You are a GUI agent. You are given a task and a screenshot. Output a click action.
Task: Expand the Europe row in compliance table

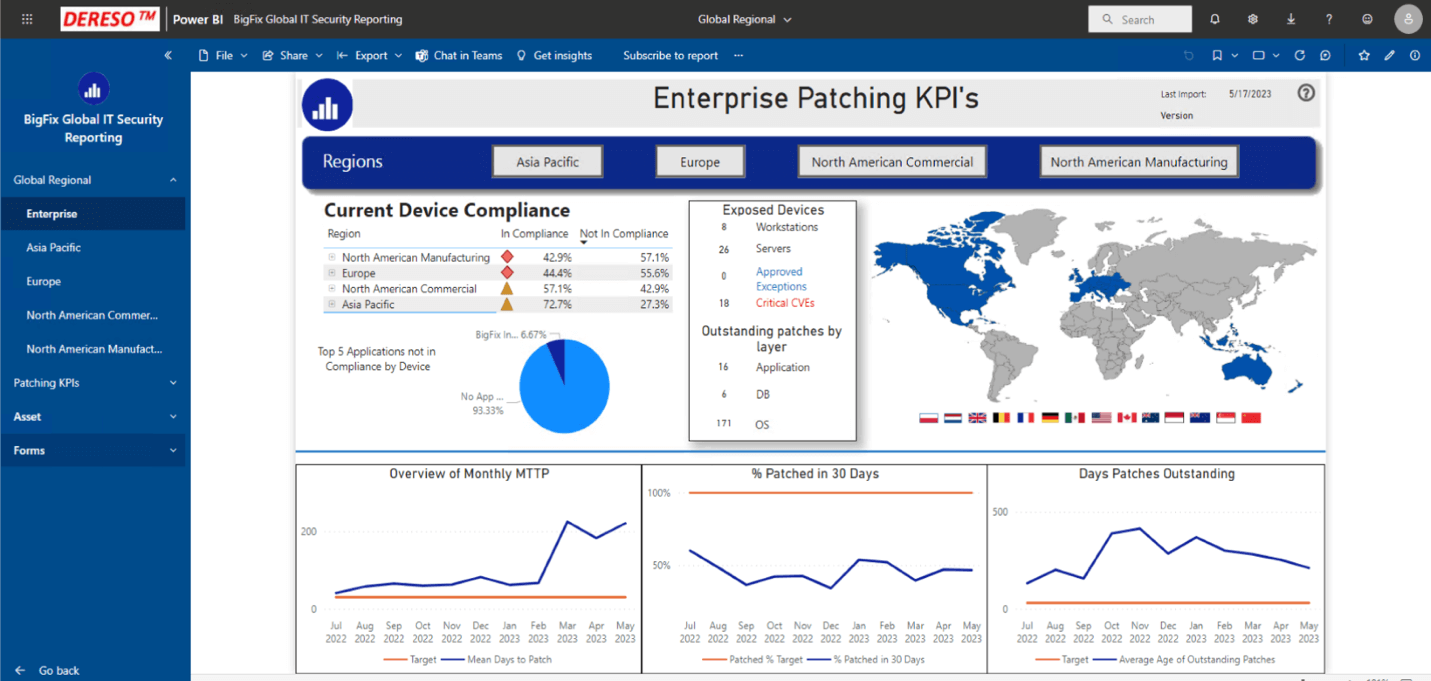pos(332,273)
